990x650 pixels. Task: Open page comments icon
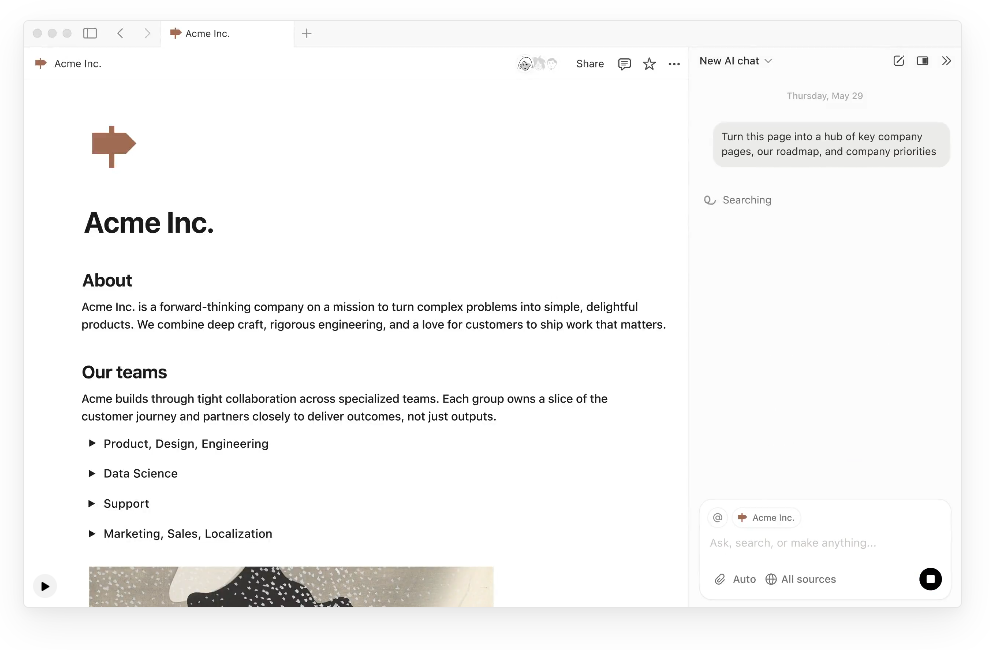click(x=624, y=64)
